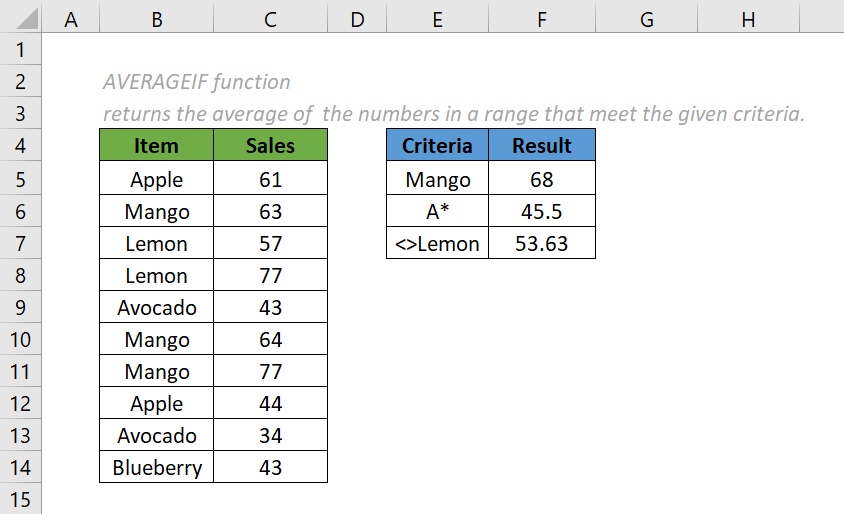Click the AVERAGEIF function title text
844x514 pixels.
(x=197, y=82)
